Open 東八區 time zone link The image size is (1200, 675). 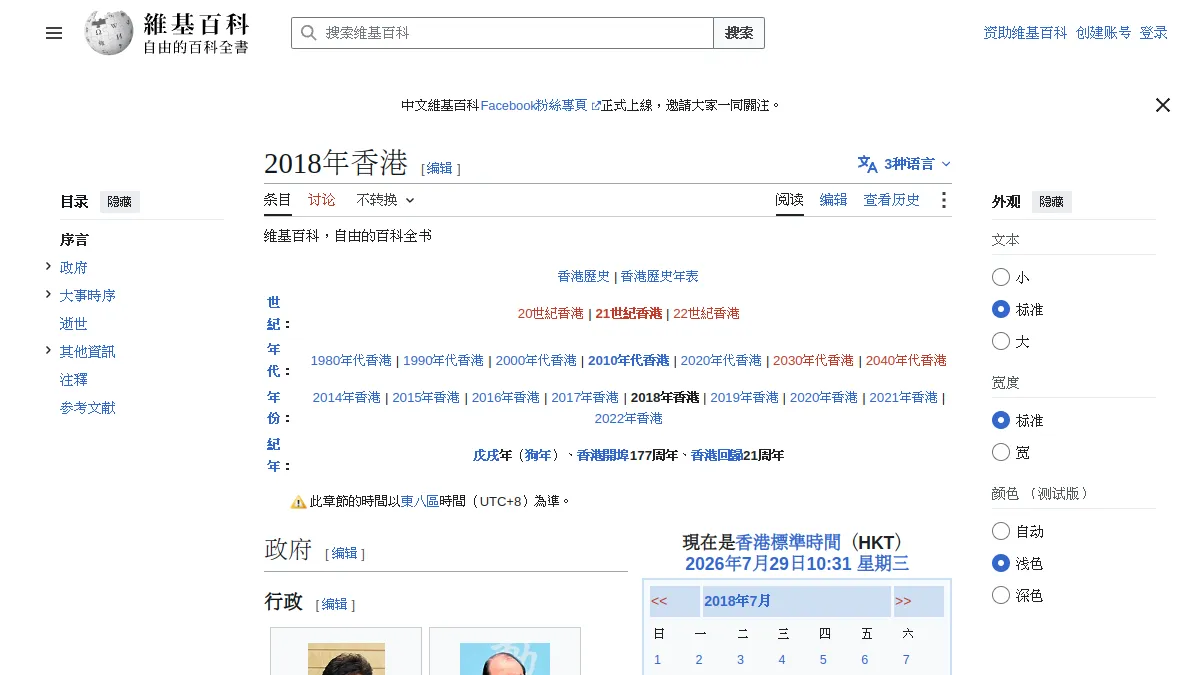(x=420, y=502)
